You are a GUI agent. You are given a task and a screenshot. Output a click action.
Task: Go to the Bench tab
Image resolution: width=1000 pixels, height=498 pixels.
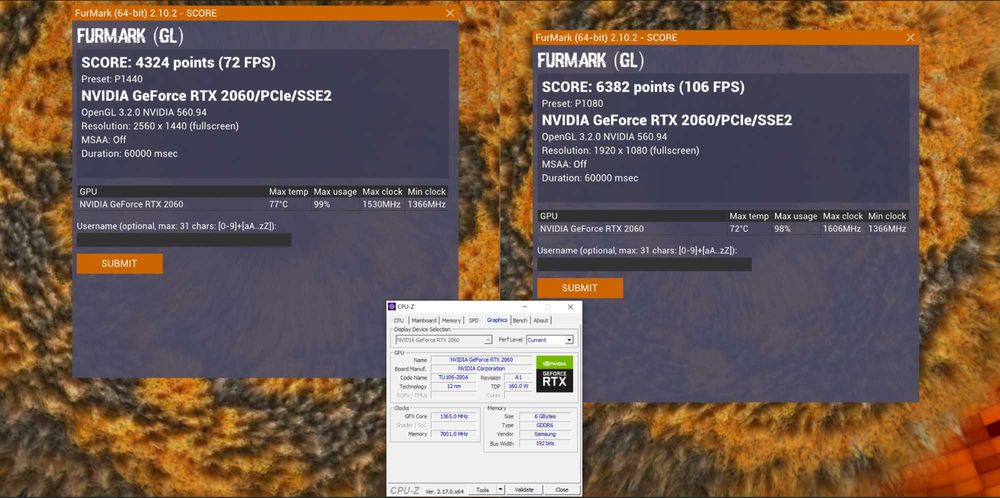pos(520,321)
